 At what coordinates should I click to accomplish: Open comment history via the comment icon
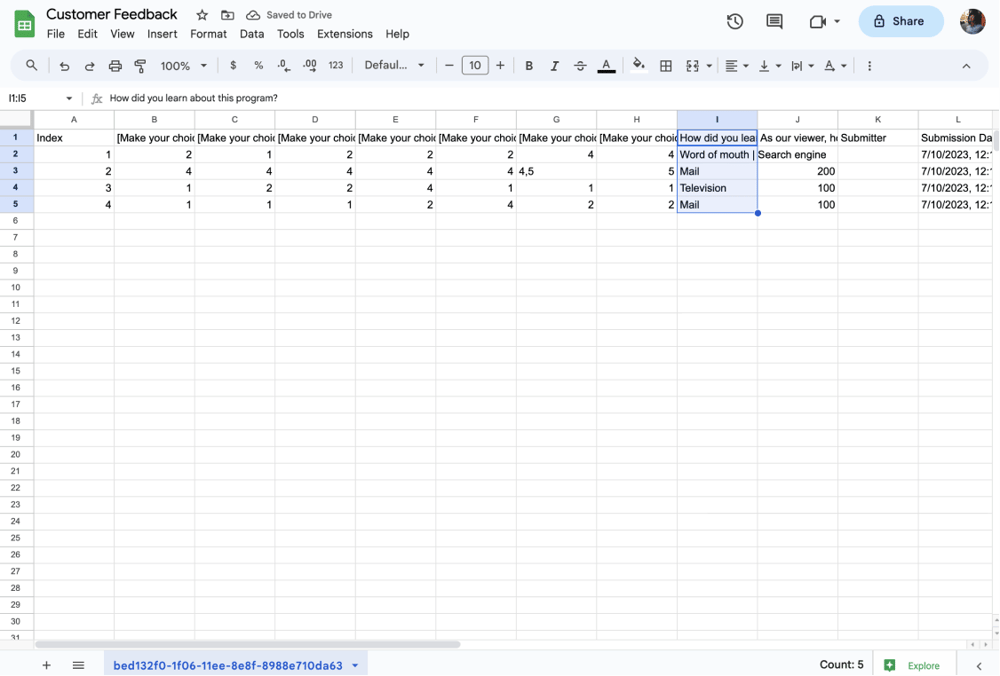[774, 20]
